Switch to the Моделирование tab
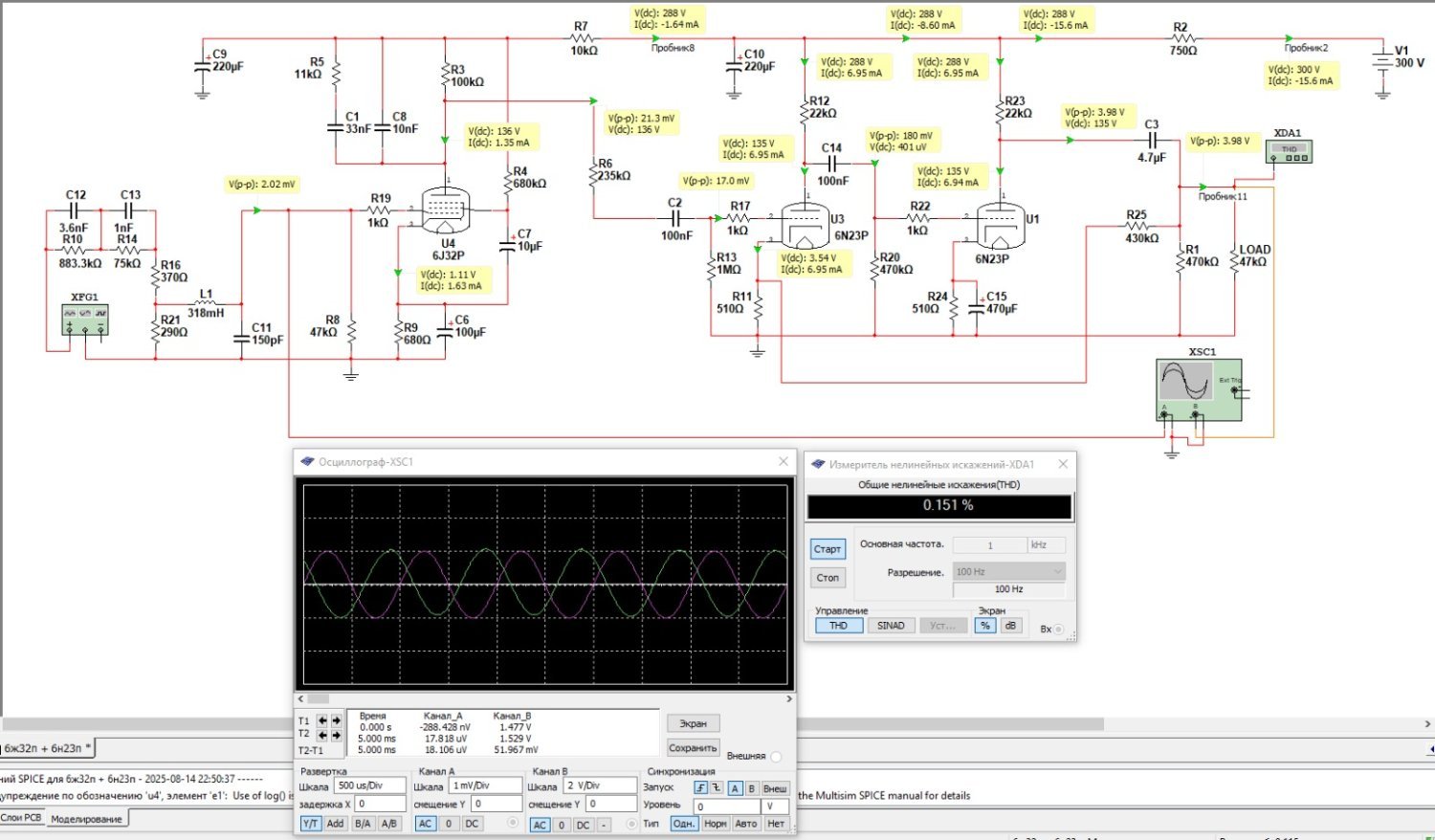Viewport: 1435px width, 840px height. click(86, 819)
